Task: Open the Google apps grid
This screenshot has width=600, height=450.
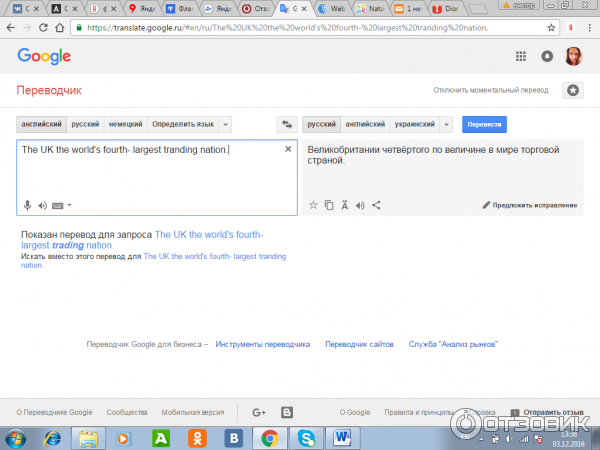Action: point(521,56)
